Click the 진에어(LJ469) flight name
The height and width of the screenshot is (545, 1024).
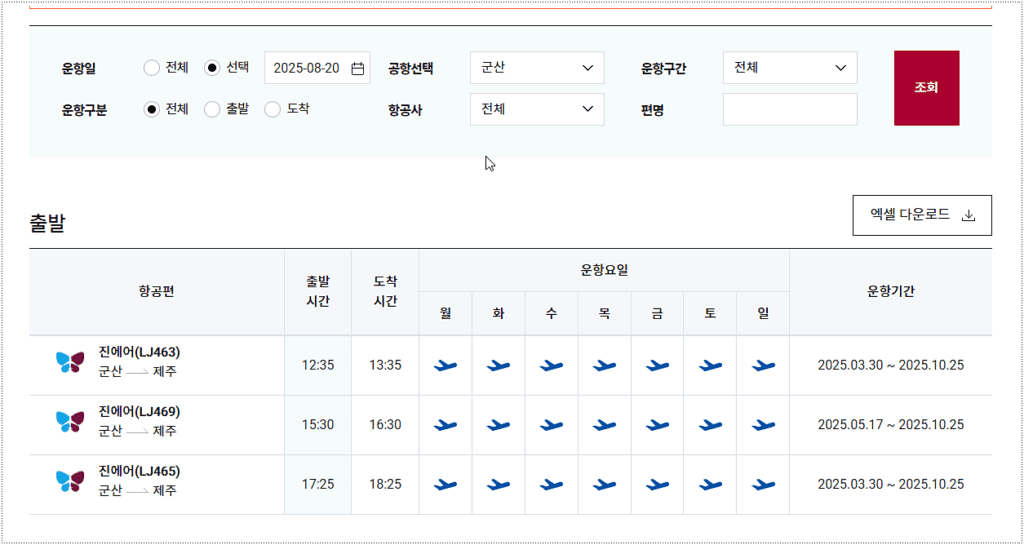pos(139,412)
